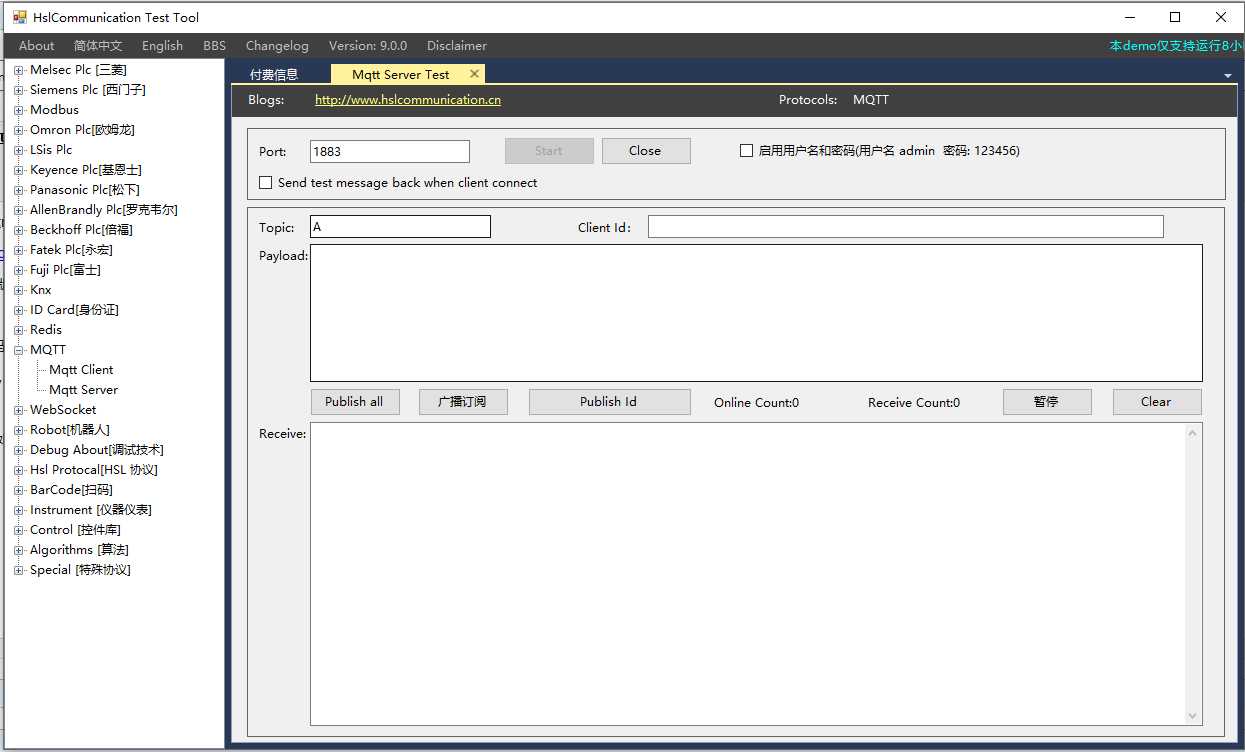The image size is (1245, 752).
Task: Click the grayed Start button
Action: (549, 151)
